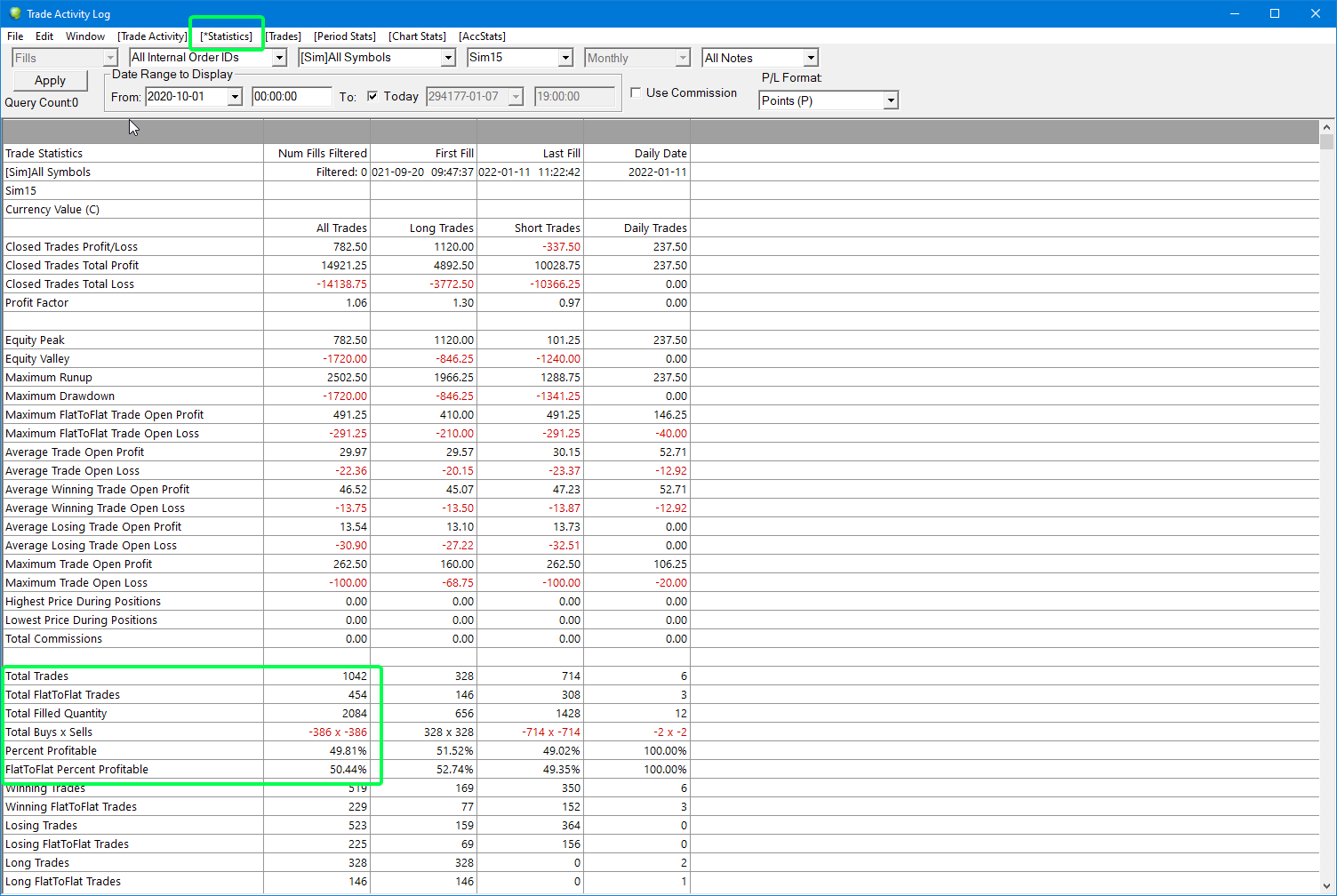Click the vertical scrollbar up arrow

click(1327, 127)
